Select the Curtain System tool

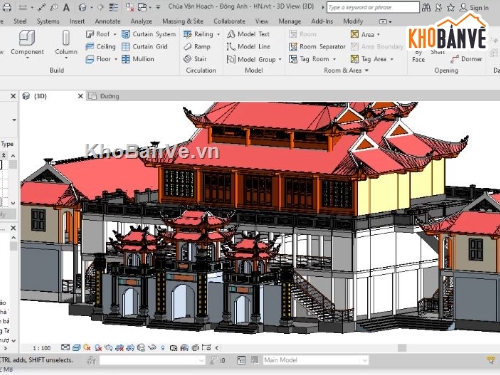pos(148,34)
